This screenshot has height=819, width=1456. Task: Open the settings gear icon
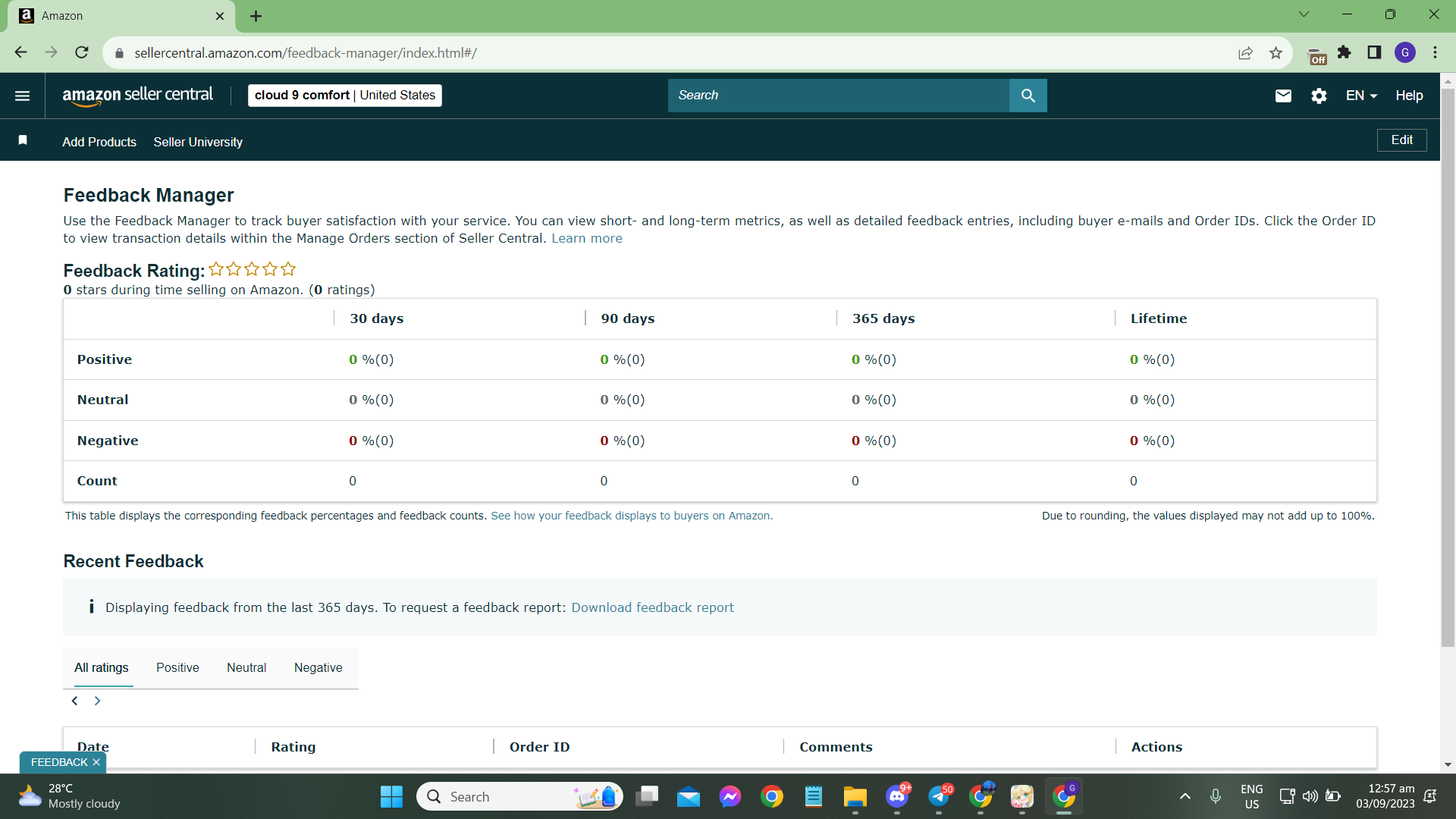tap(1319, 96)
